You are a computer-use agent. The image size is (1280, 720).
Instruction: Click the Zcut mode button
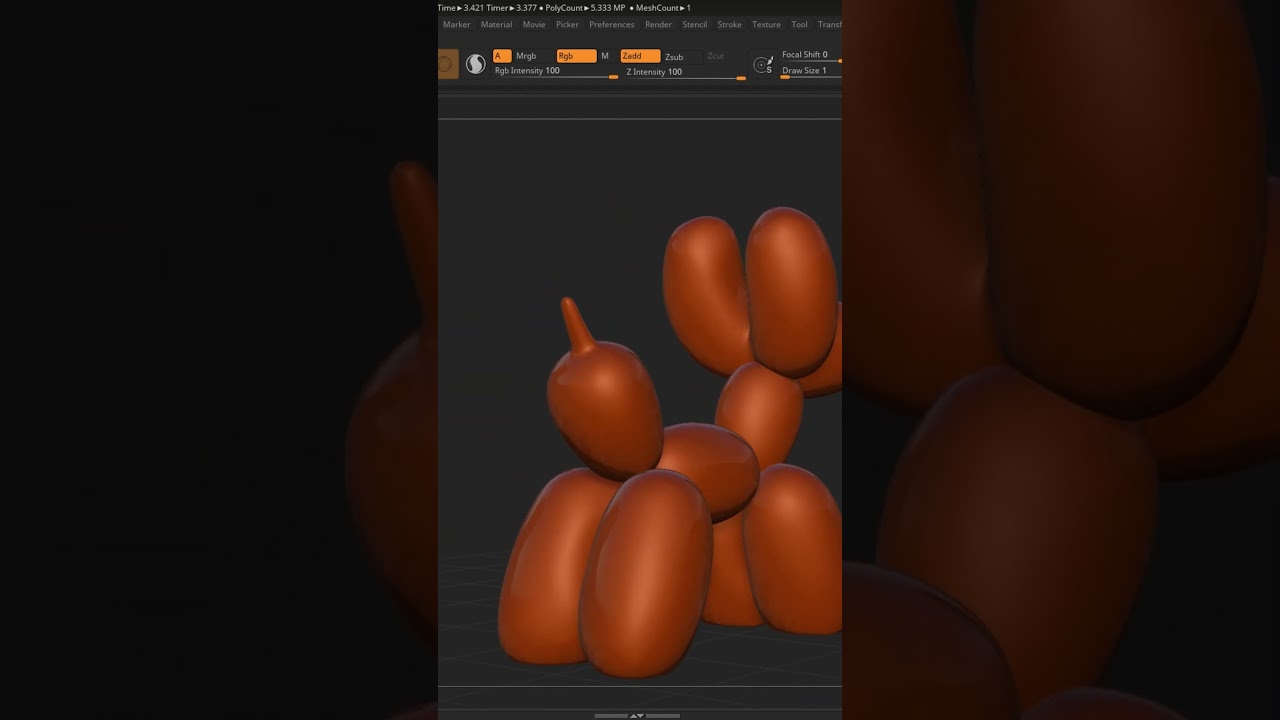(x=715, y=56)
